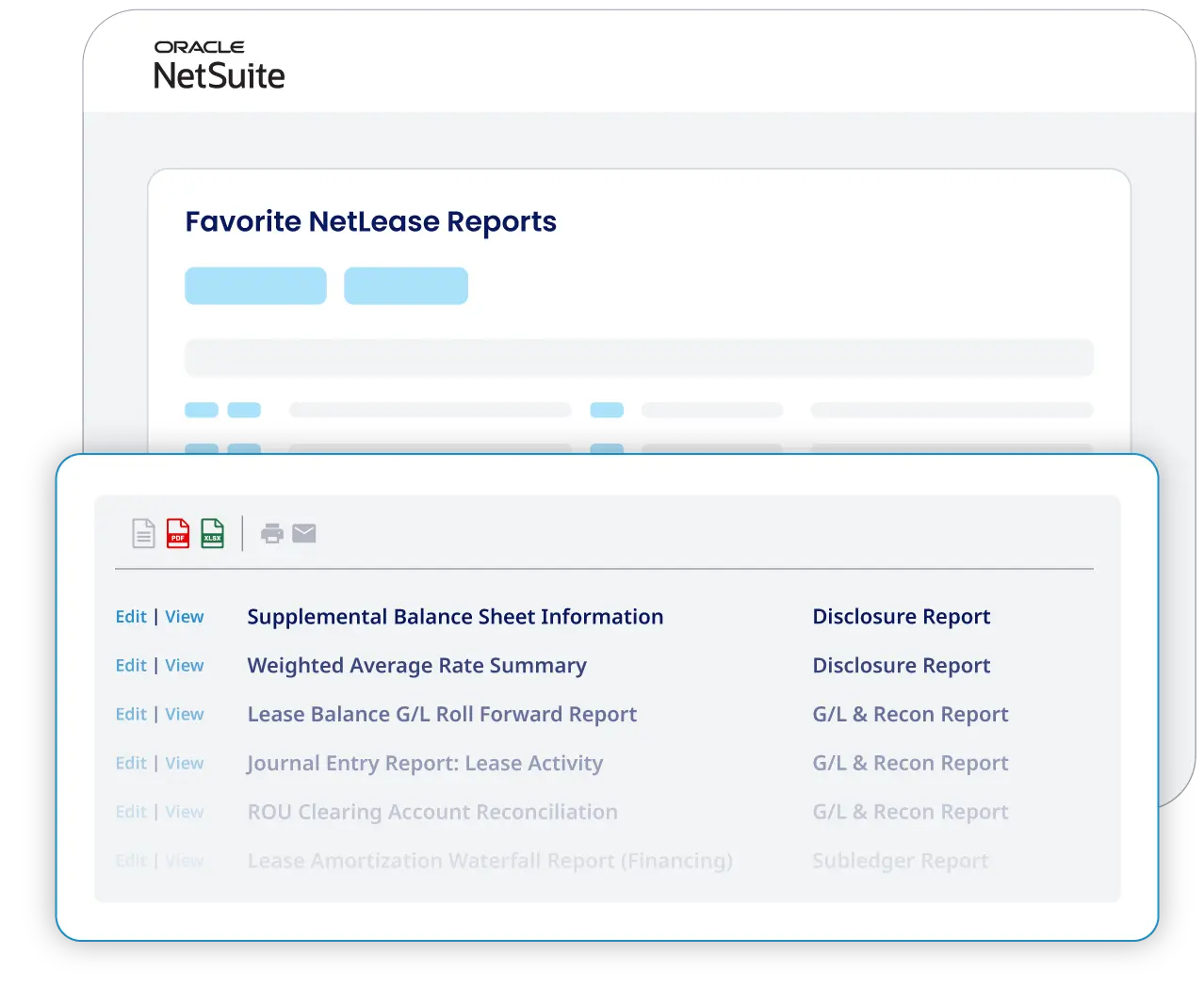This screenshot has width=1204, height=1003.
Task: Click the 'Favorite NetLease Reports' heading
Action: coord(370,221)
